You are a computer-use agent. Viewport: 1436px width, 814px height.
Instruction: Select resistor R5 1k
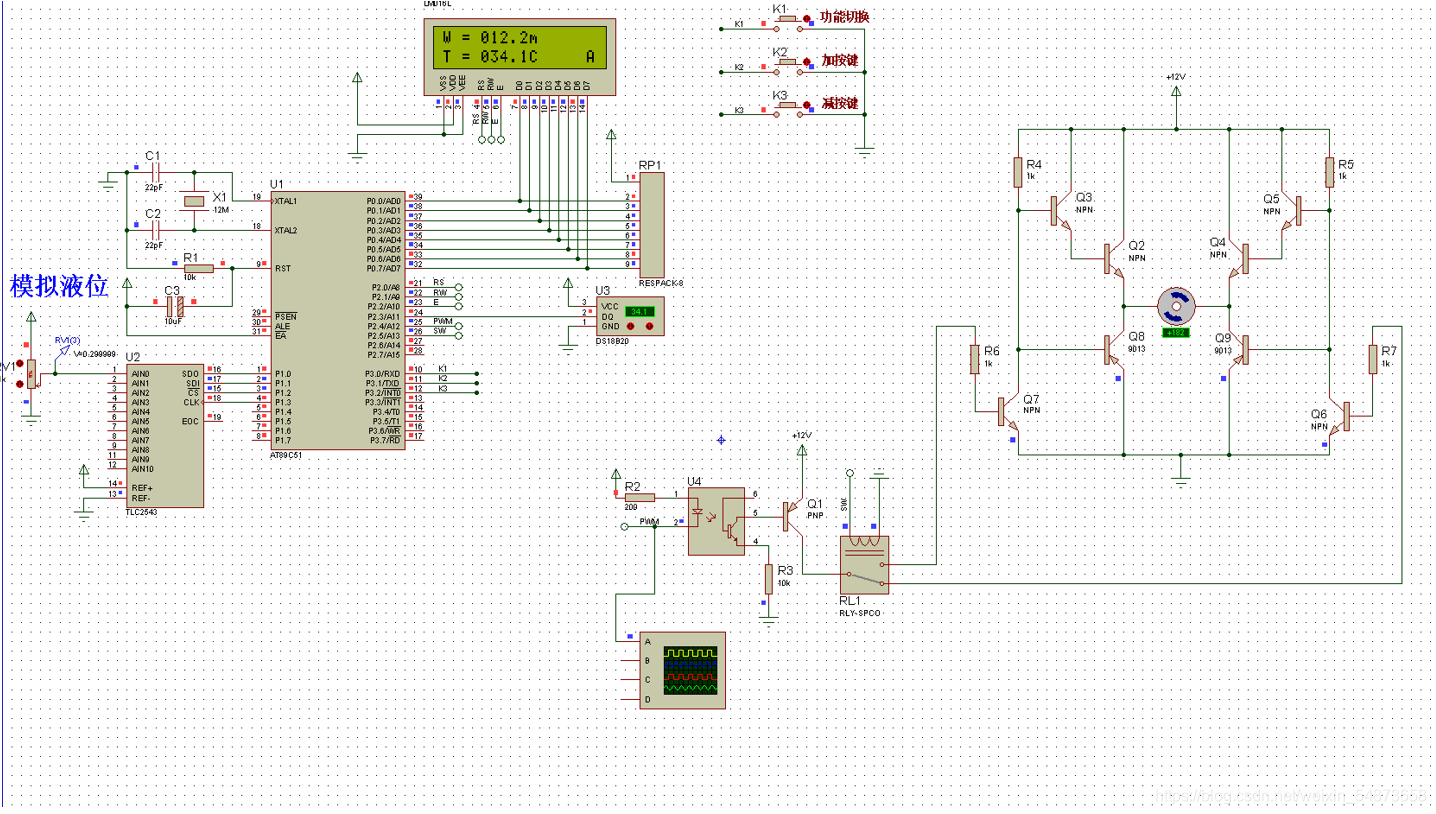pyautogui.click(x=1330, y=172)
